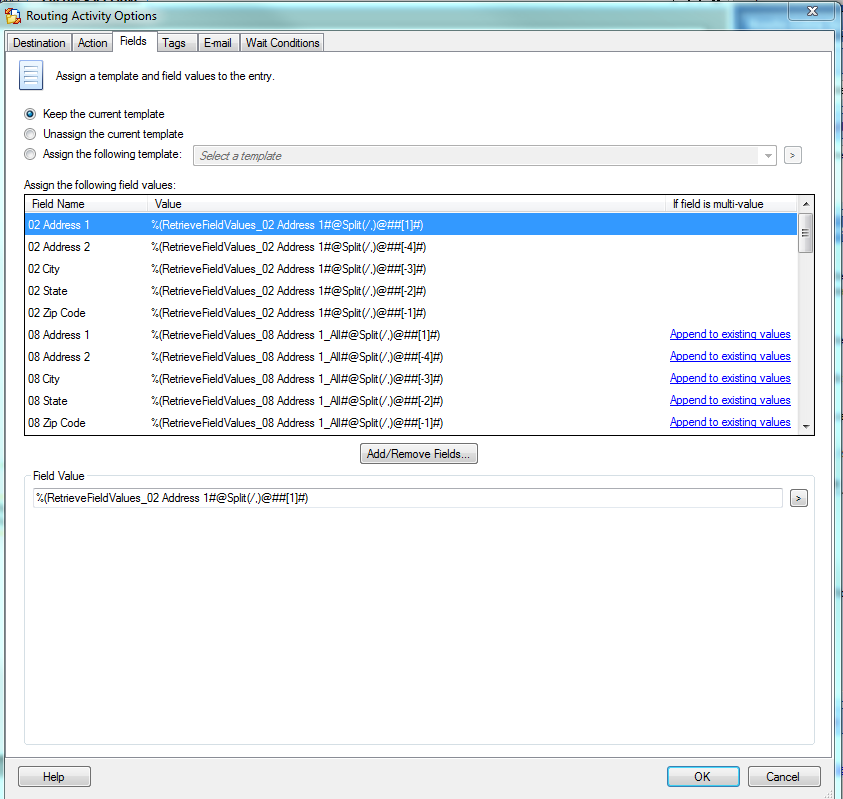Click the Add/Remove Fields button
The width and height of the screenshot is (843, 799).
[418, 454]
